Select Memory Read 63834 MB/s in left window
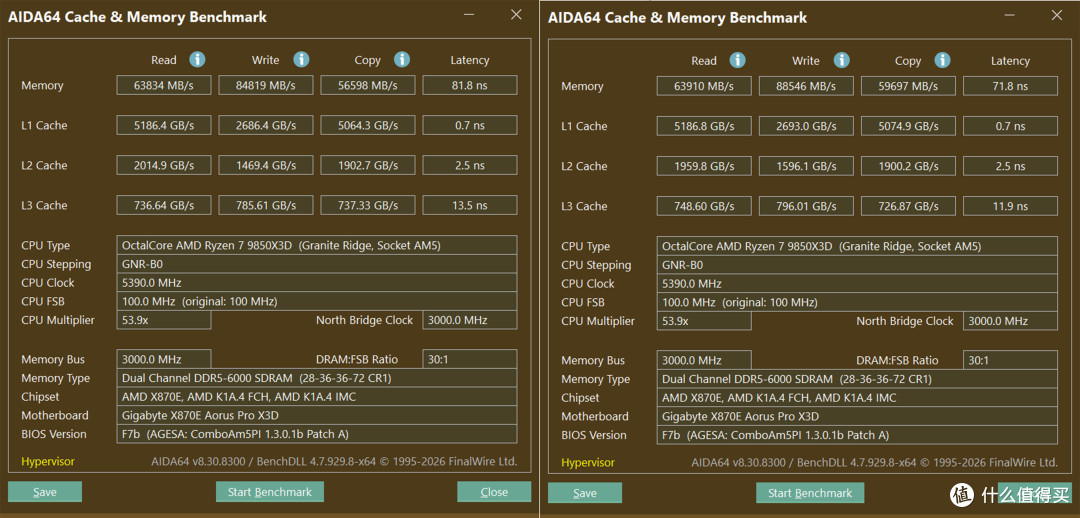 point(164,85)
